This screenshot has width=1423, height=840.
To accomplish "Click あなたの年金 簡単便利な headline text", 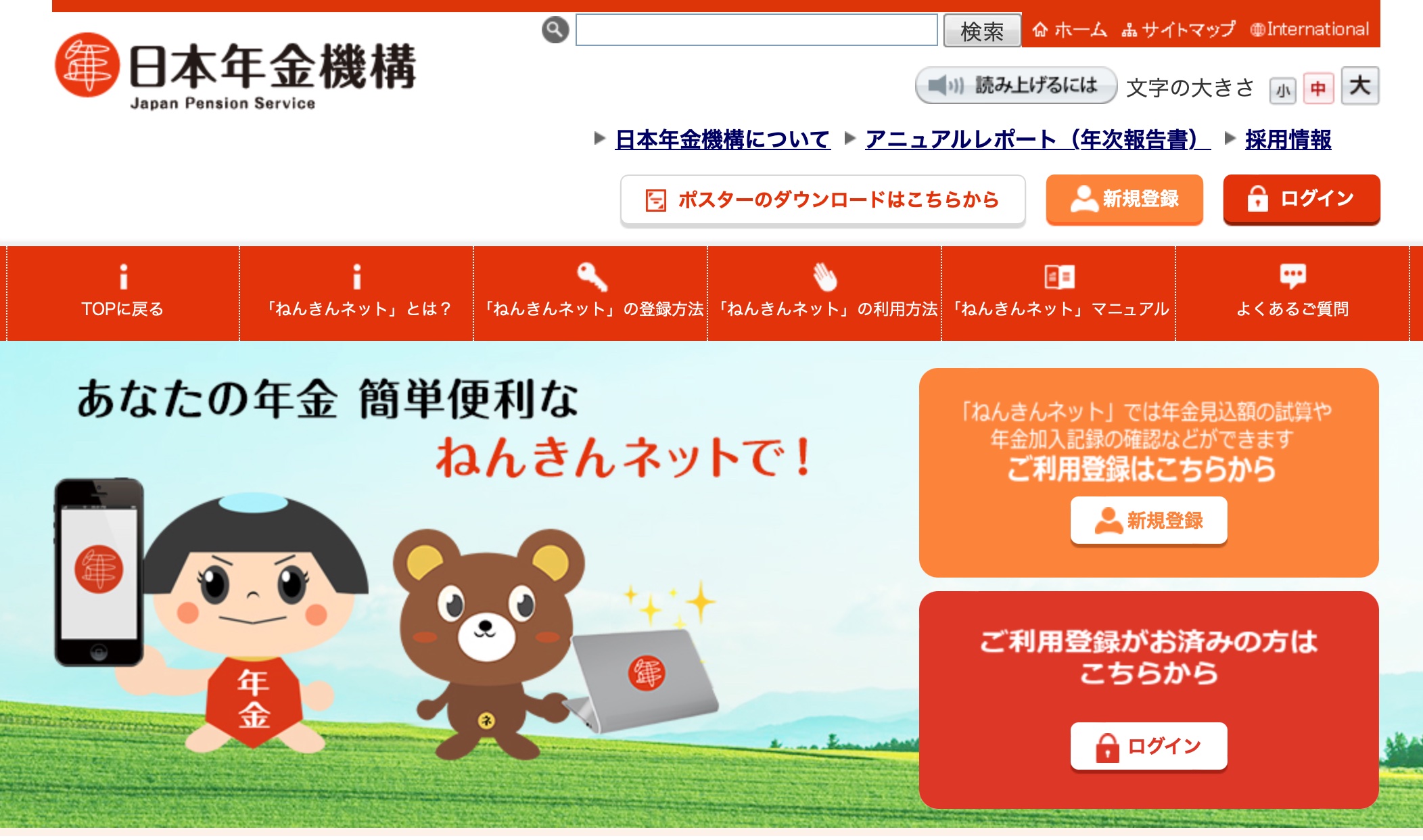I will (327, 399).
